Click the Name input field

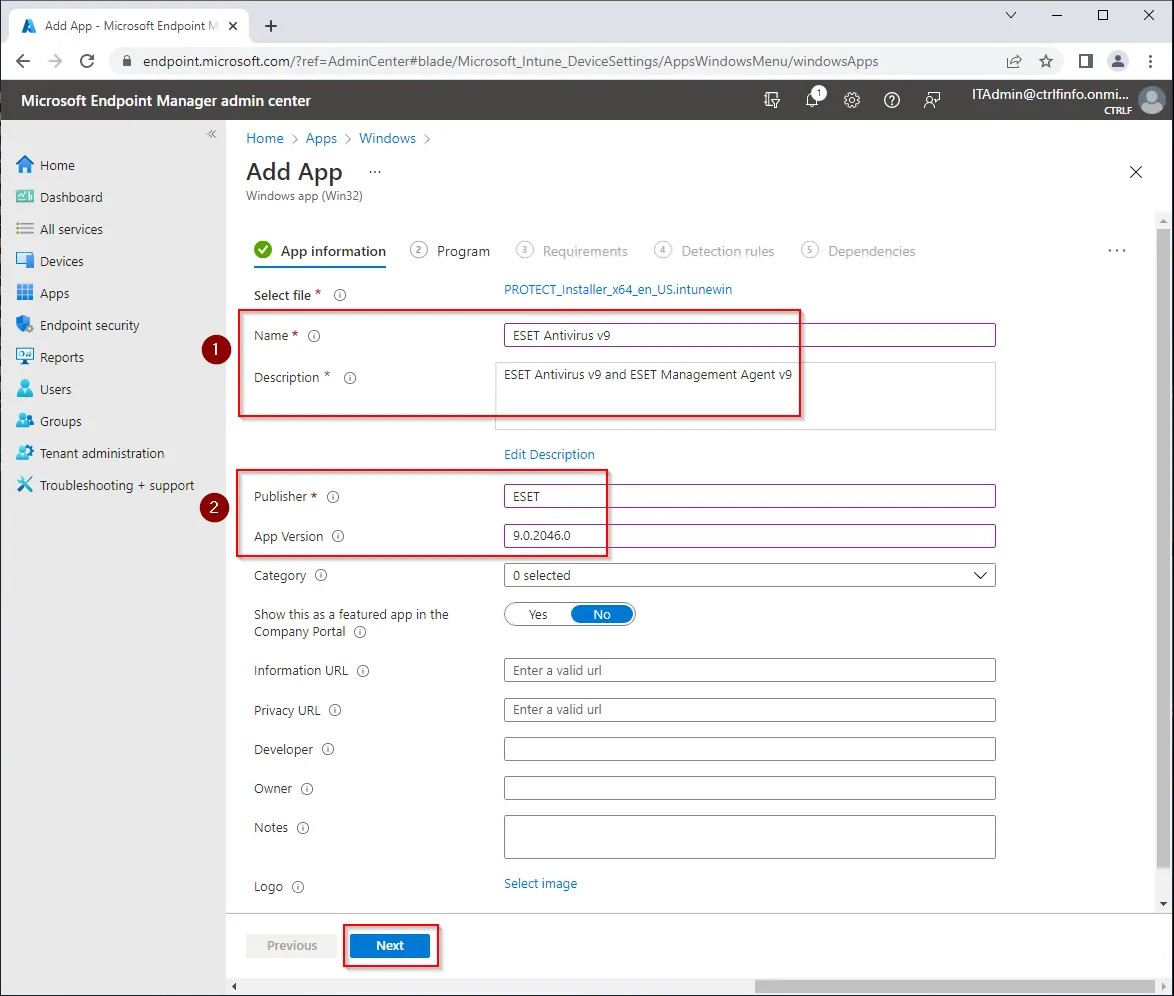[749, 335]
